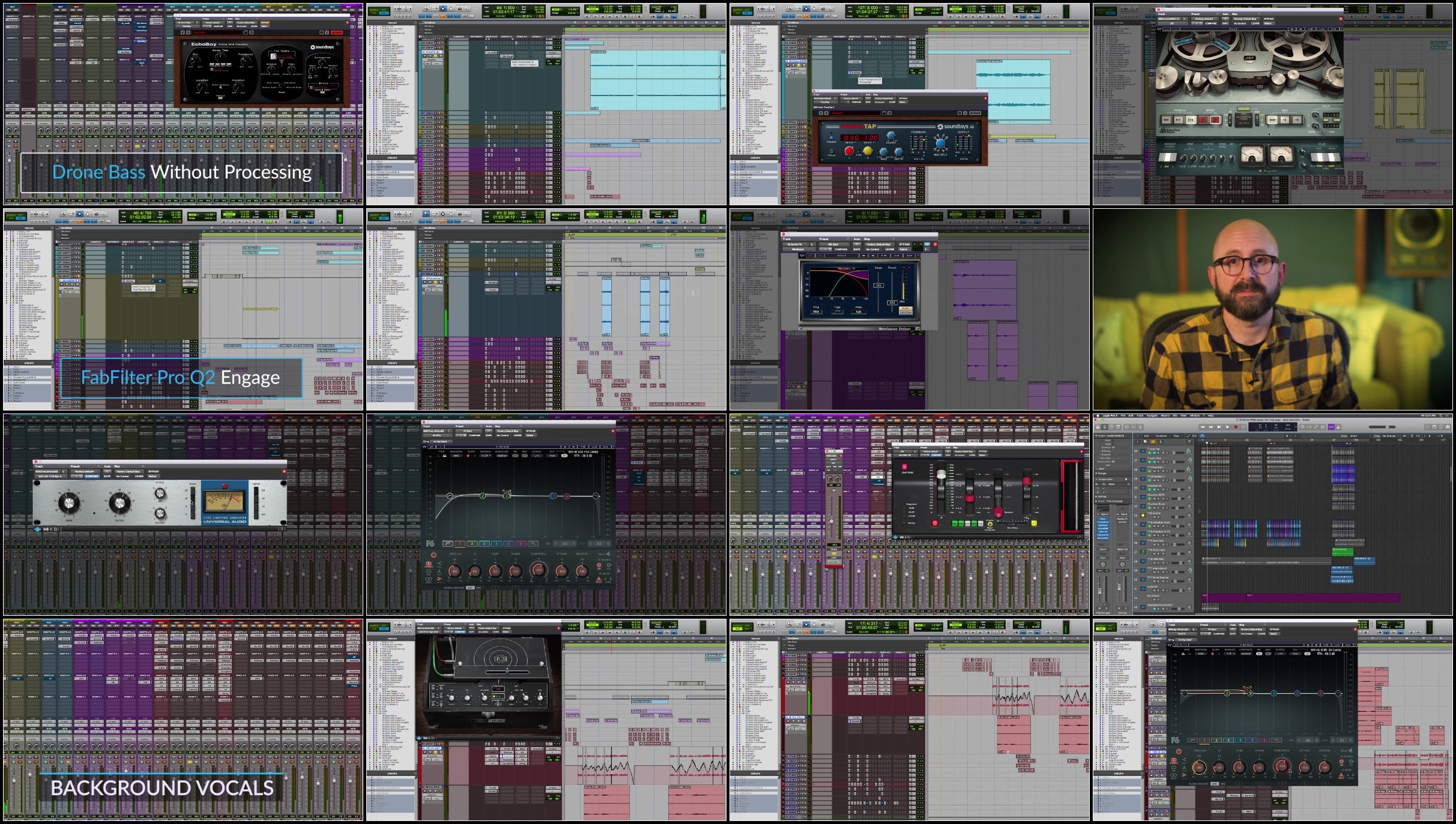Image resolution: width=1456 pixels, height=824 pixels.
Task: Select EQ band node 2 on F6 graph
Action: pos(483,496)
